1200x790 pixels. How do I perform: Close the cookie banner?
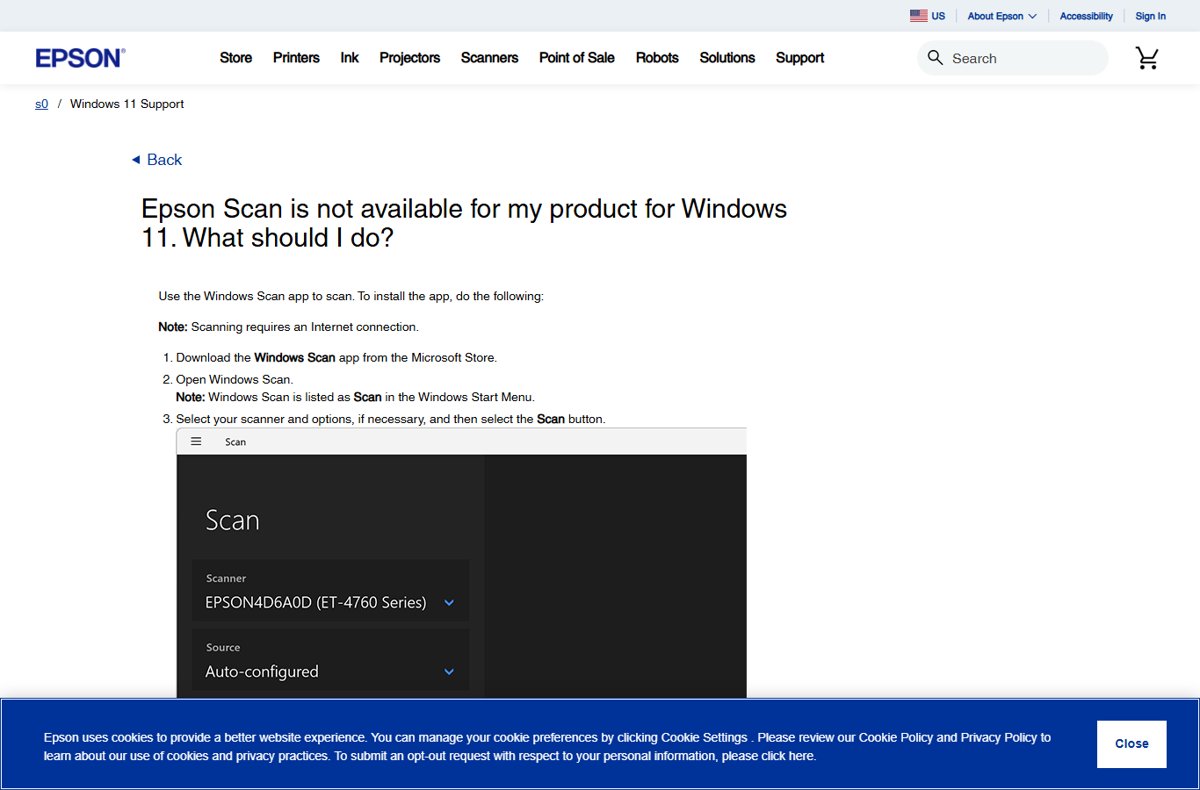(1132, 744)
